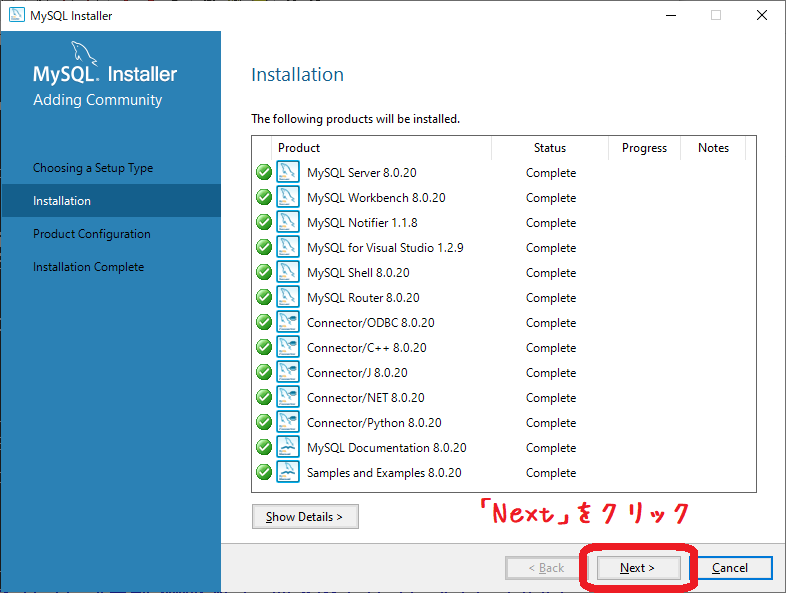
Task: Click the MySQL Installer title bar icon
Action: [x=17, y=15]
